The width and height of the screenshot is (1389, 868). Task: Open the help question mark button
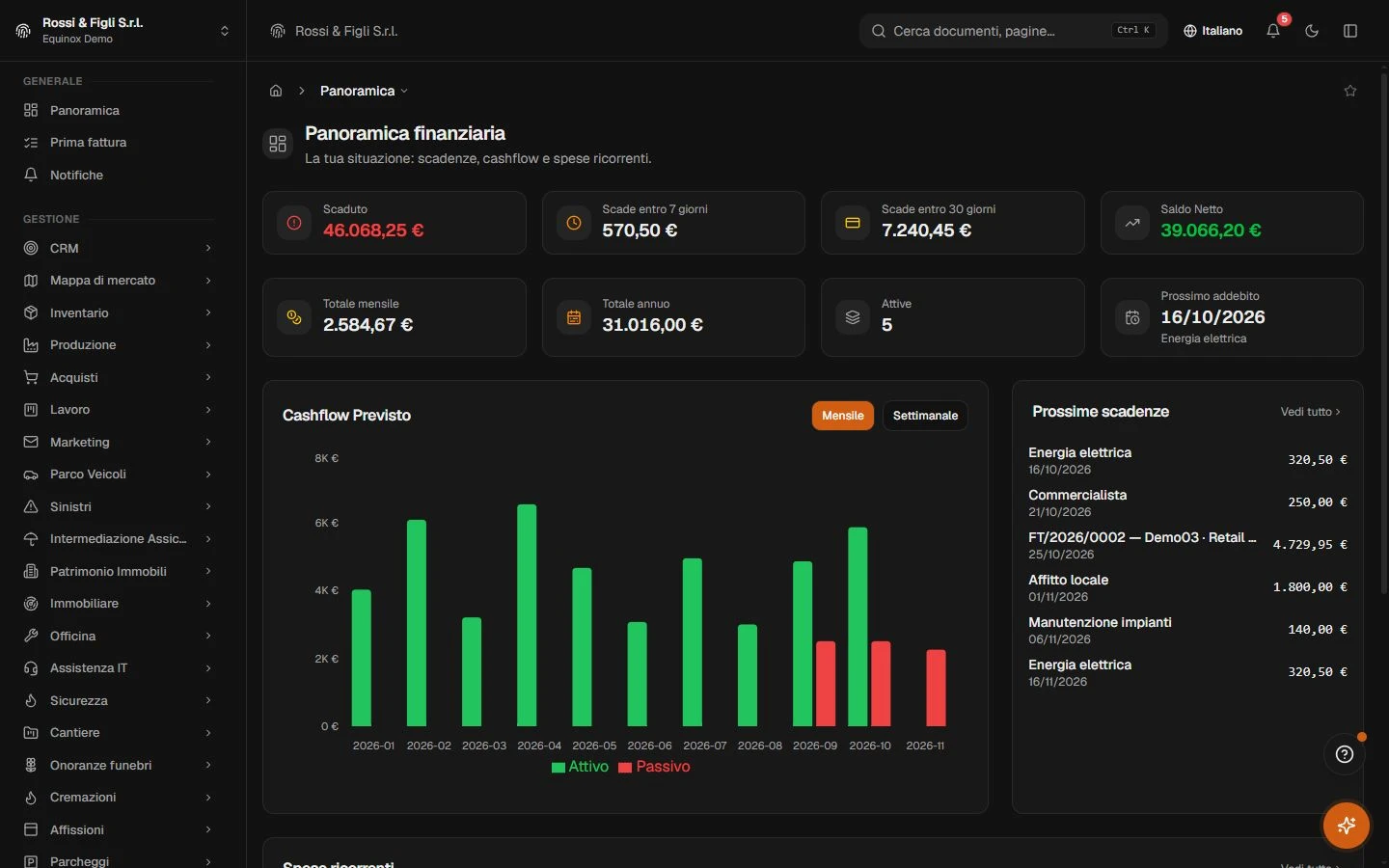(x=1345, y=754)
